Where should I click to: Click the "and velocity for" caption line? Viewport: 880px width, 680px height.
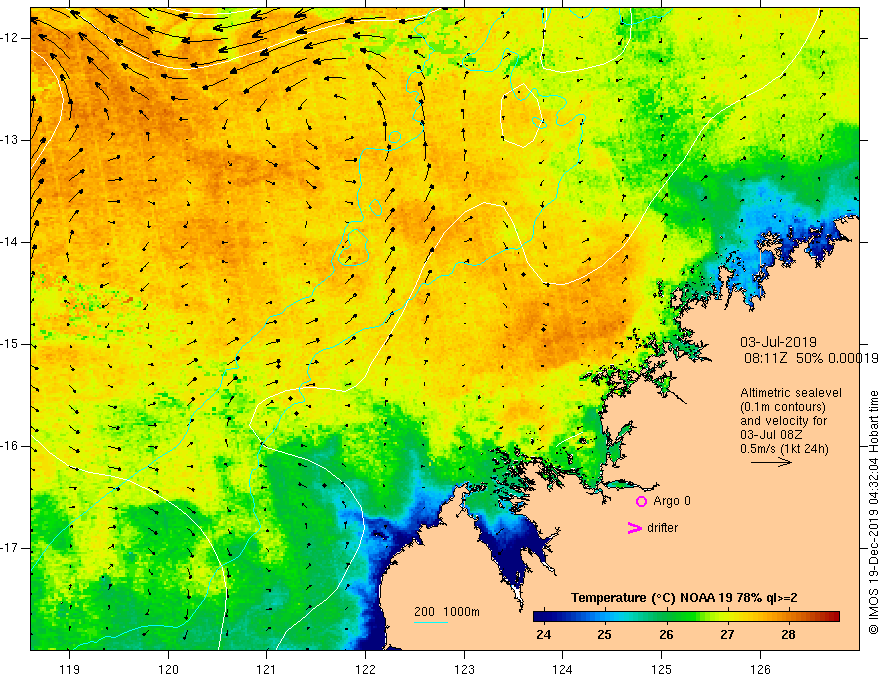point(783,421)
